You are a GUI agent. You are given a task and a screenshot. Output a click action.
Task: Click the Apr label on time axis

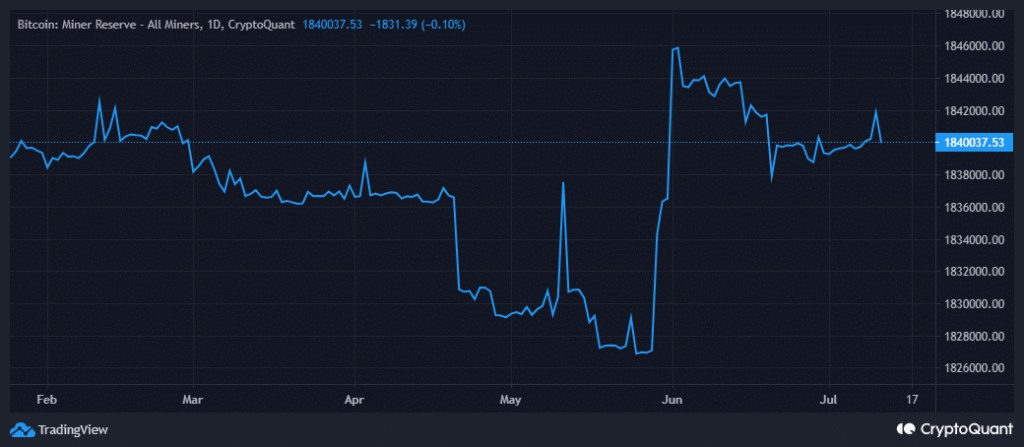coord(355,398)
